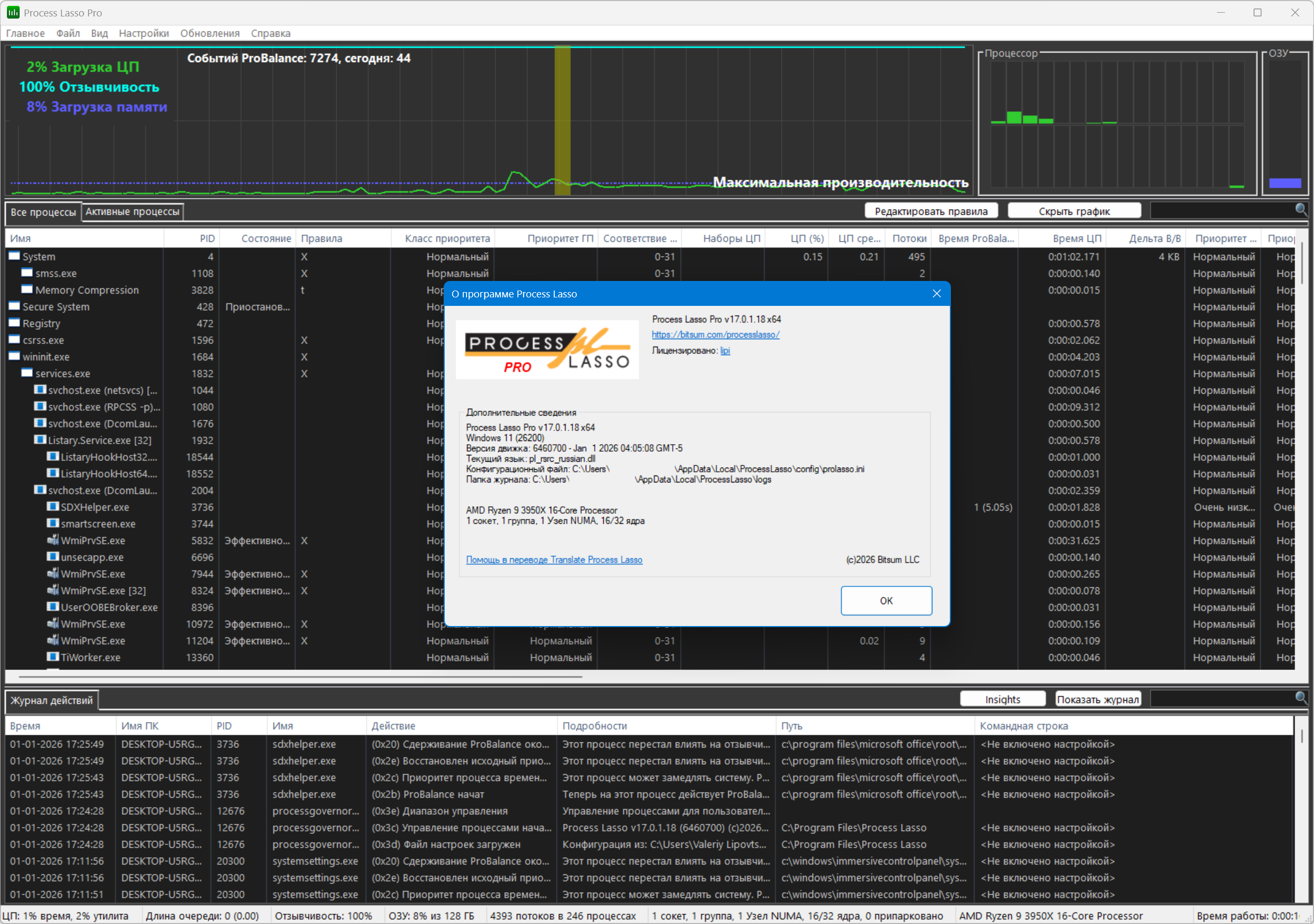Click the horizontal scrollbar of process list
Viewport: 1314px width, 924px height.
point(301,676)
